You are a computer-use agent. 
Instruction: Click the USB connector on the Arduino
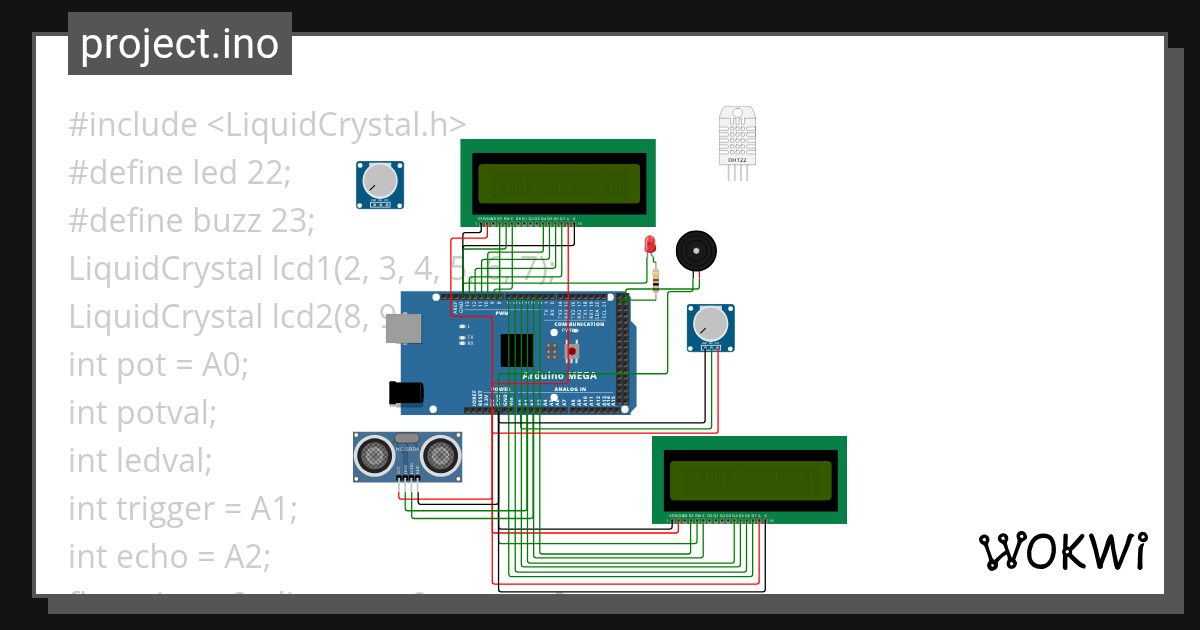(x=405, y=328)
